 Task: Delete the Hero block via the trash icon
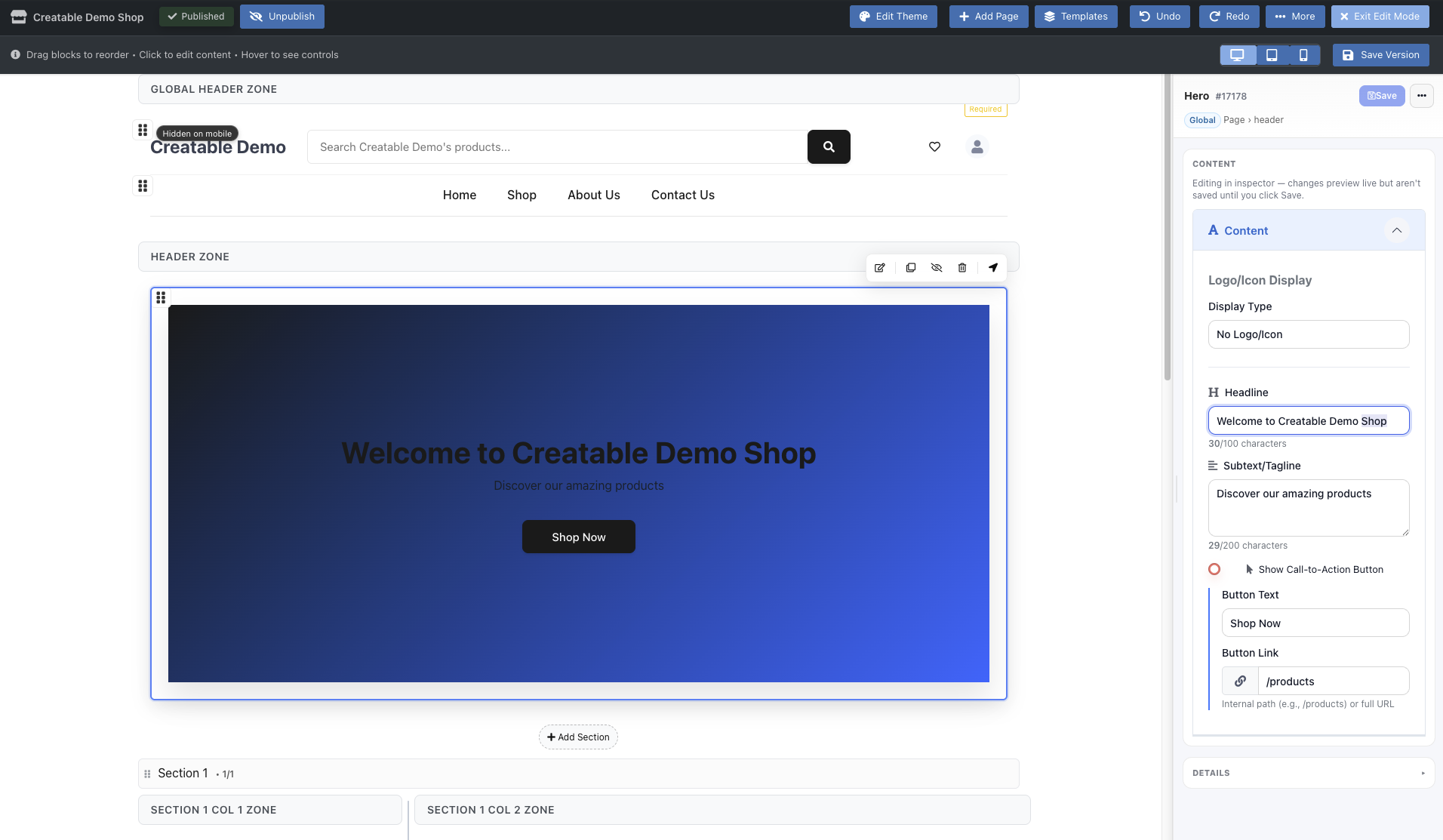click(x=961, y=267)
